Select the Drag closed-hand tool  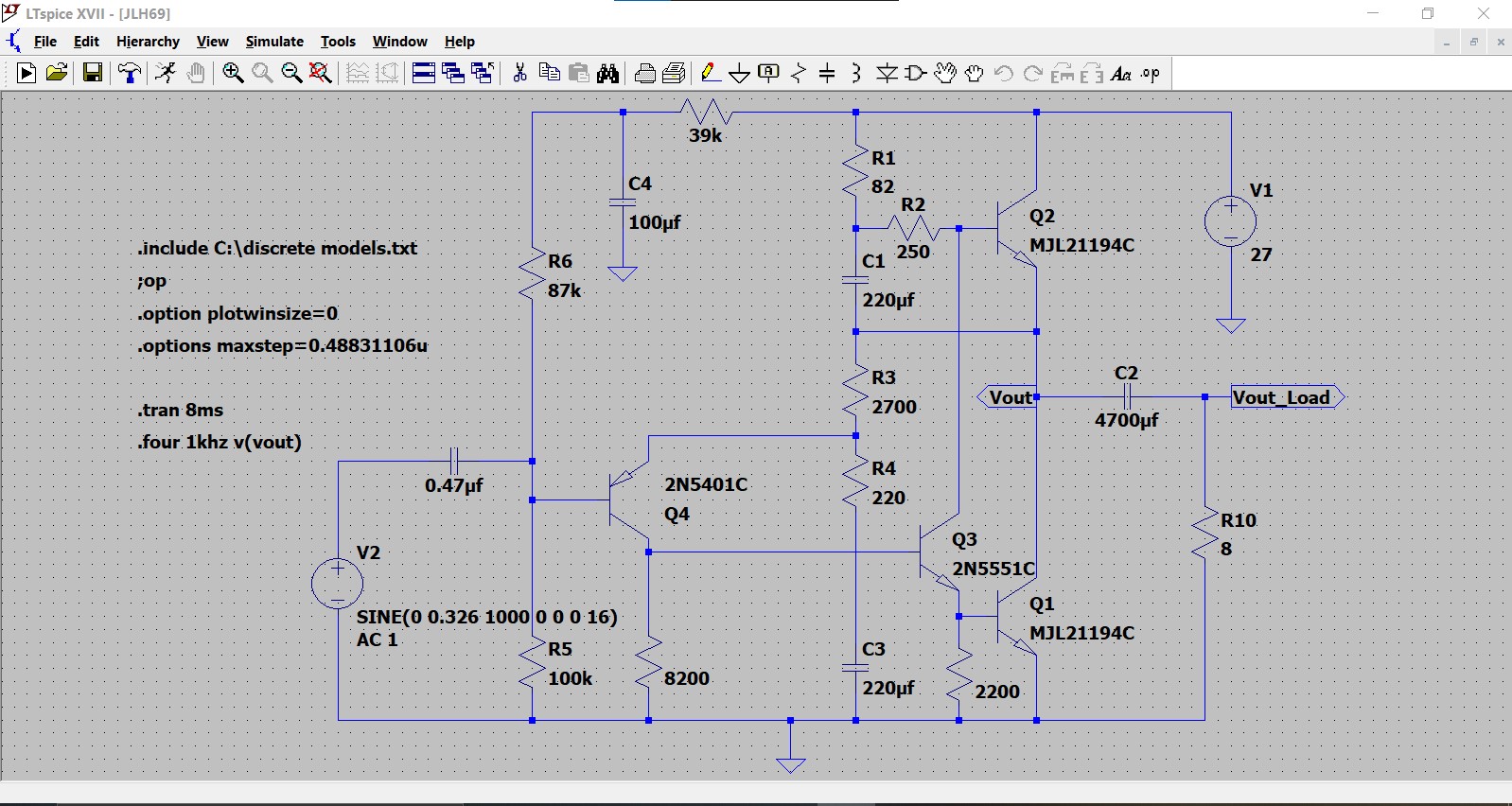pyautogui.click(x=975, y=73)
